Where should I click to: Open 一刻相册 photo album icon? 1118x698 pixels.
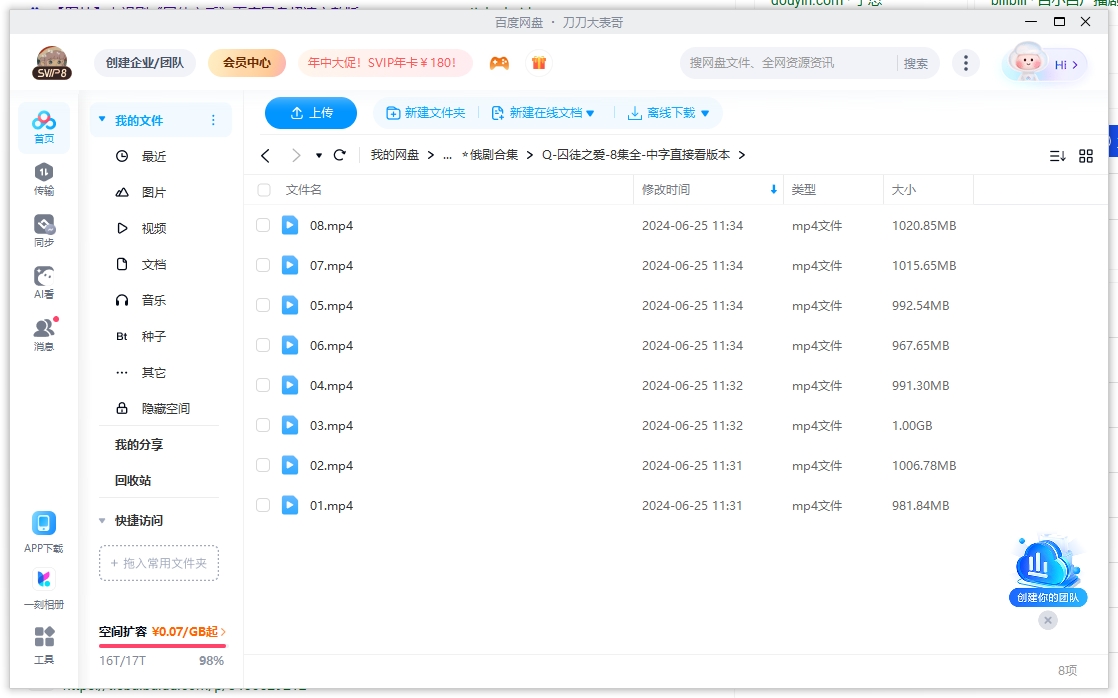[43, 578]
